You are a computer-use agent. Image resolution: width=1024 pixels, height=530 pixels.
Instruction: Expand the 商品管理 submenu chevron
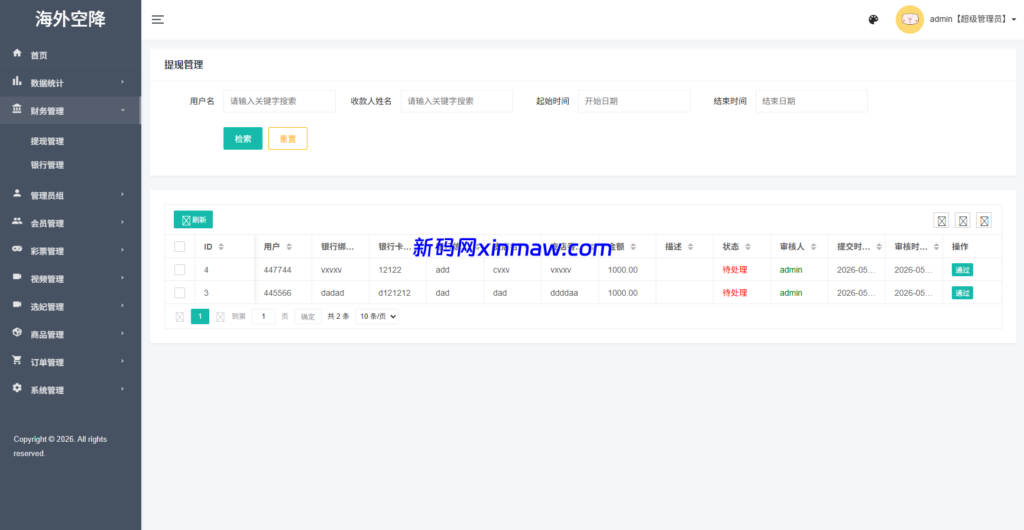click(122, 334)
